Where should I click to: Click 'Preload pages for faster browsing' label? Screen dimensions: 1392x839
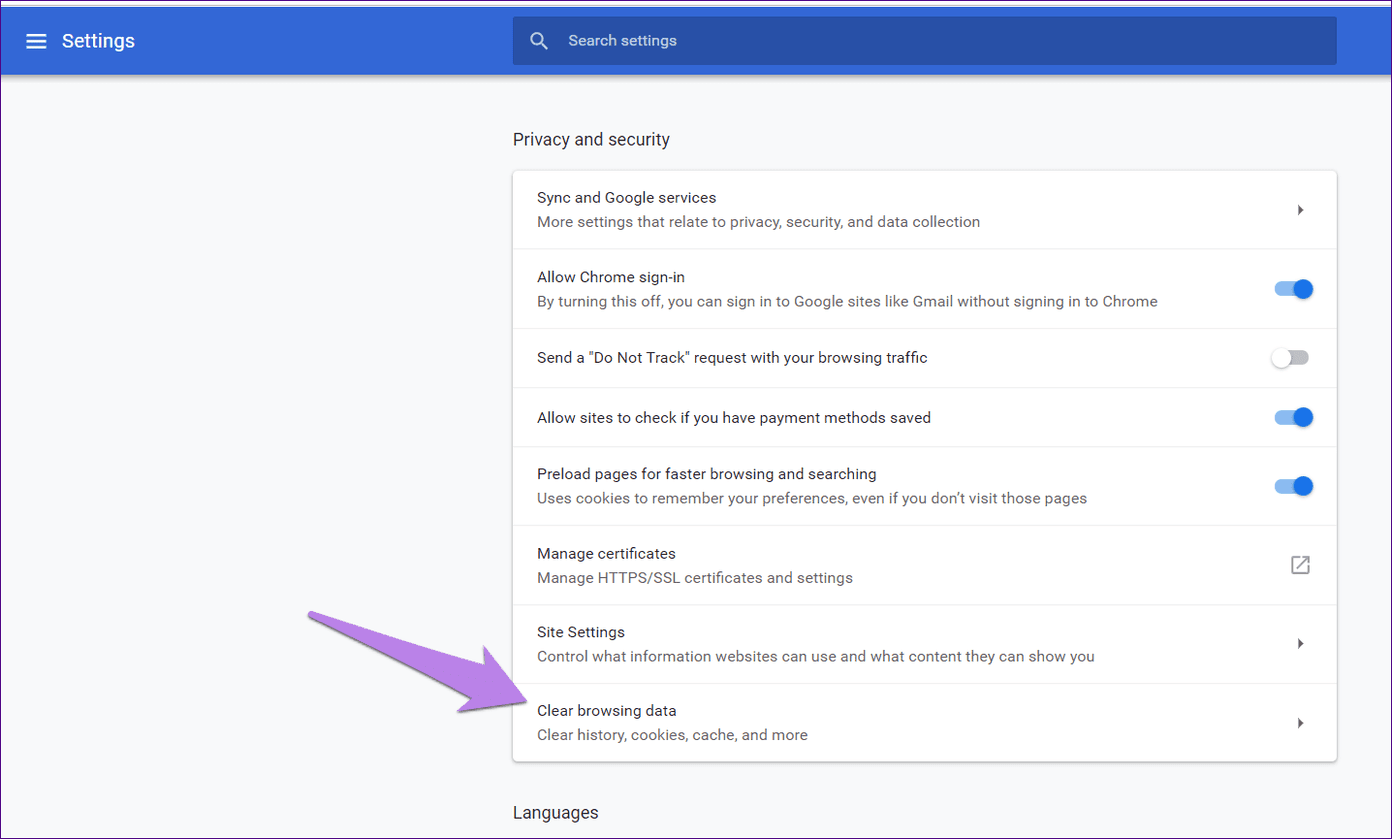coord(707,474)
